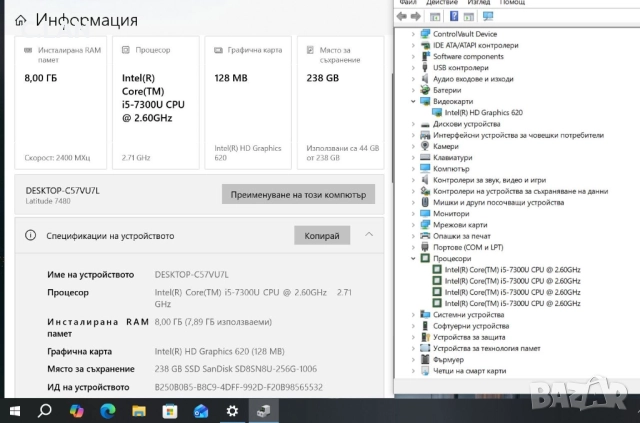This screenshot has width=640, height=423.
Task: Expand the Системни устройства node
Action: [x=413, y=314]
